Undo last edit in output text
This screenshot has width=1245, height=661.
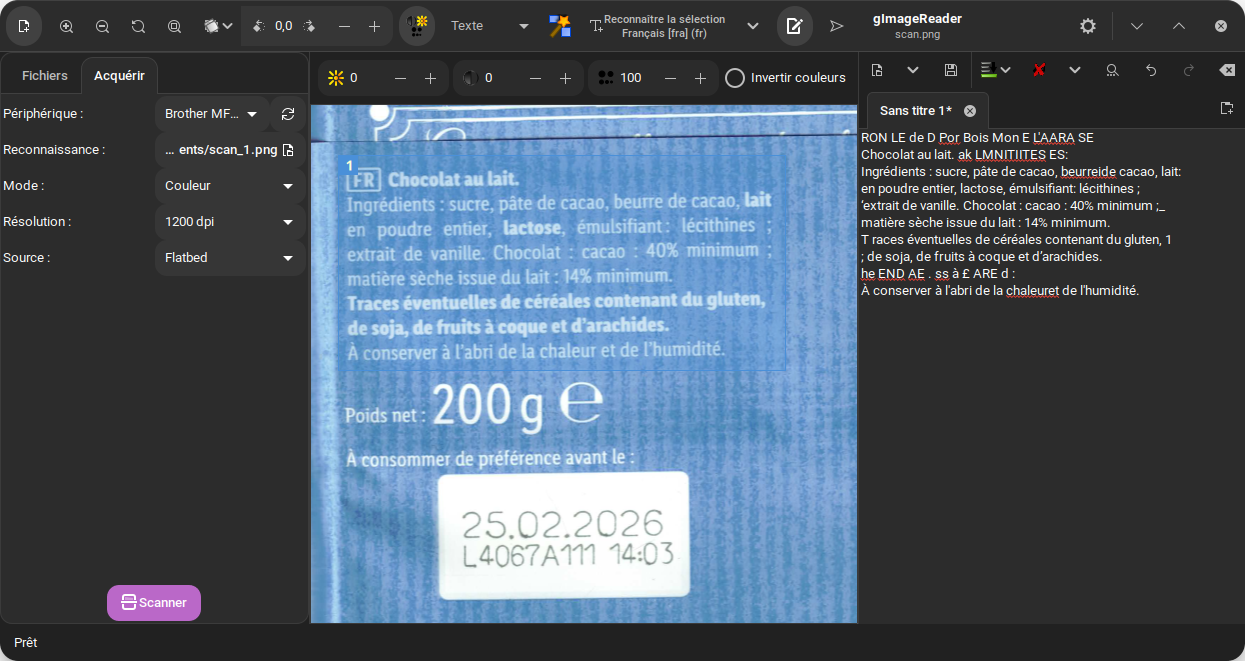point(1151,70)
